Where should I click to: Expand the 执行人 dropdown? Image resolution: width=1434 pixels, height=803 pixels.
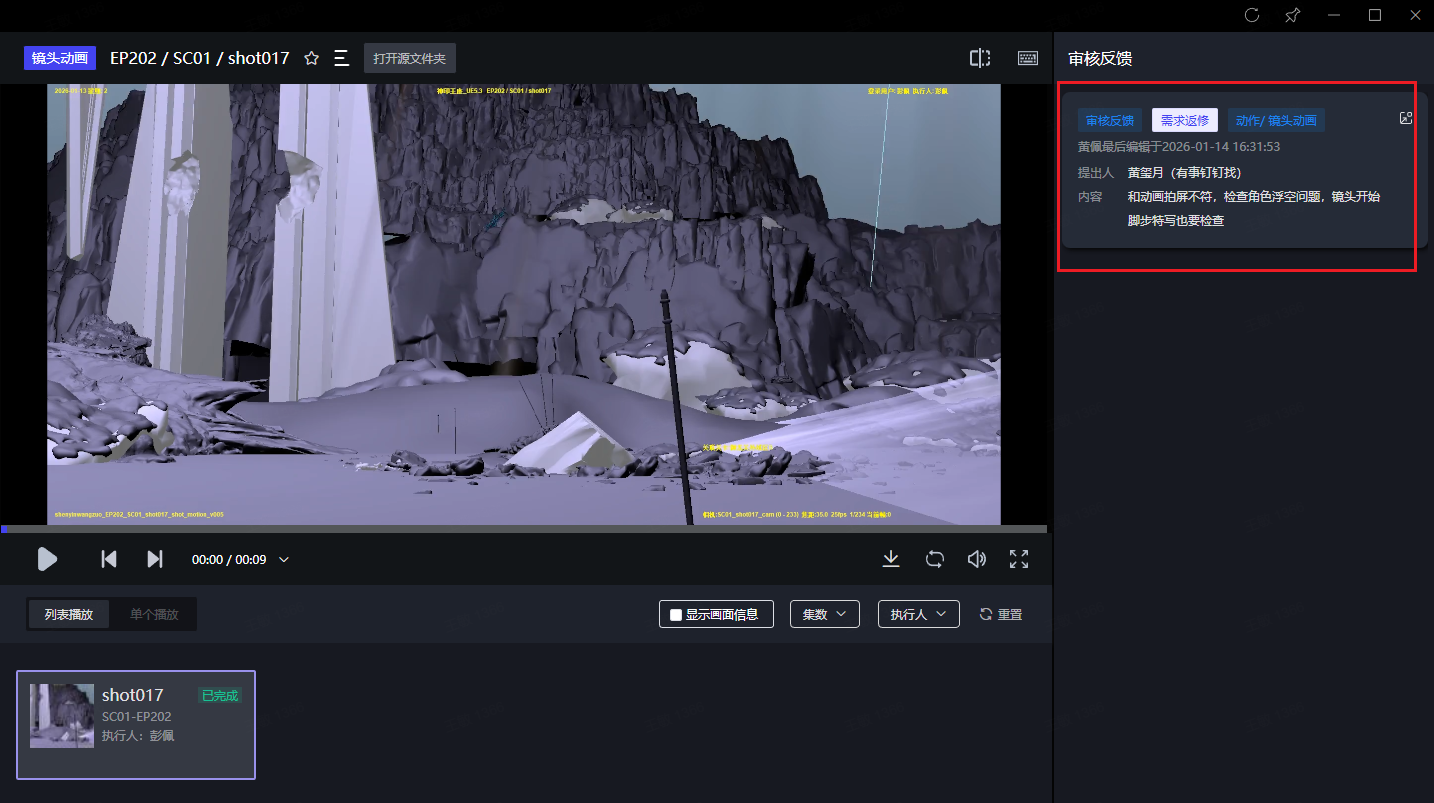[918, 614]
